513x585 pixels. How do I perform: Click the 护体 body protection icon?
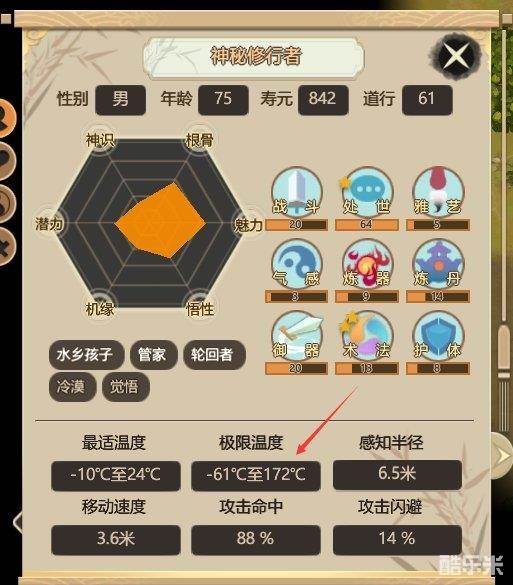[438, 336]
